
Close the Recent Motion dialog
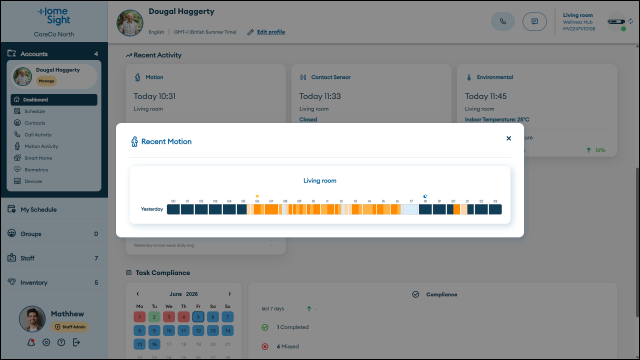point(509,138)
